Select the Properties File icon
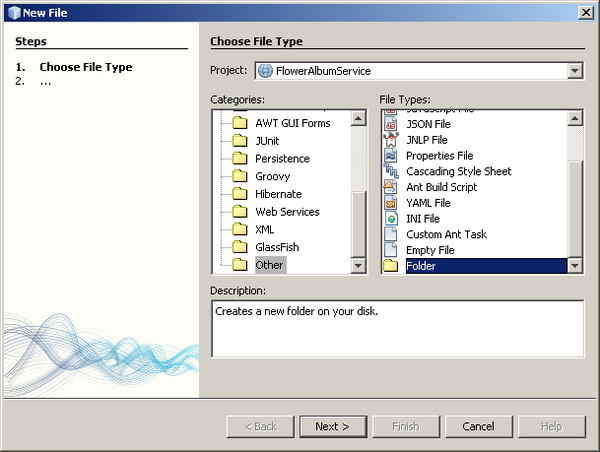Image resolution: width=600 pixels, height=452 pixels. click(391, 156)
